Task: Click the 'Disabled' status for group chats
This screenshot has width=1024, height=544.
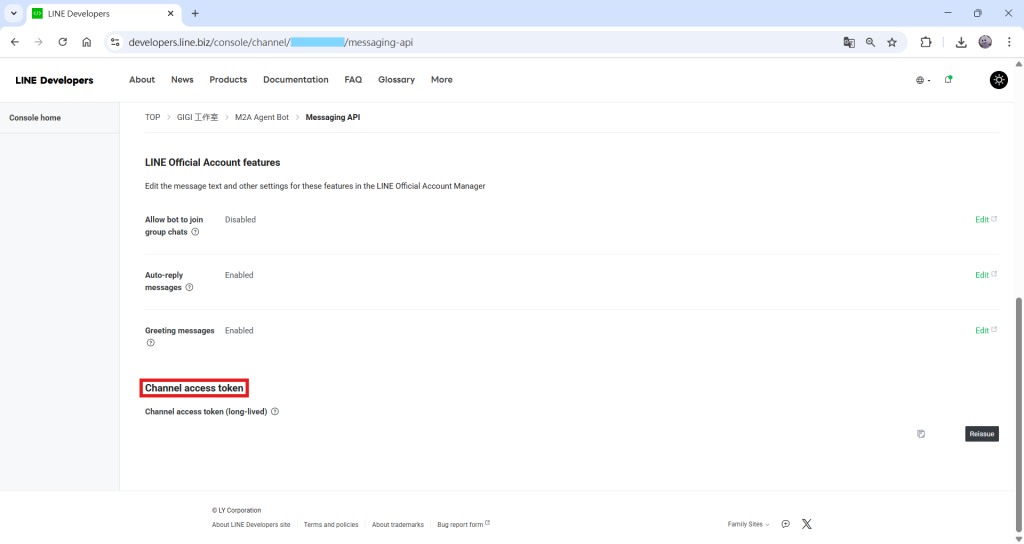Action: [x=240, y=219]
